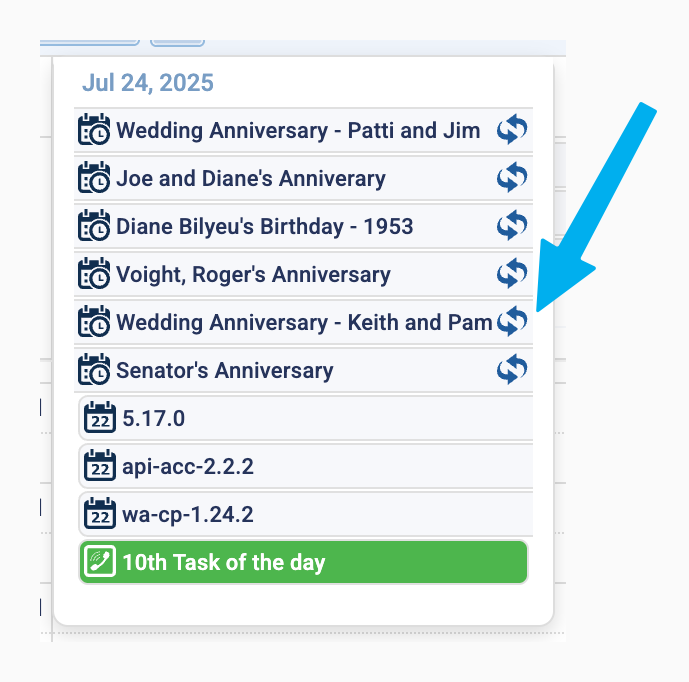
Task: Click calendar icon next to wa-cp-1.24.2
Action: (100, 514)
